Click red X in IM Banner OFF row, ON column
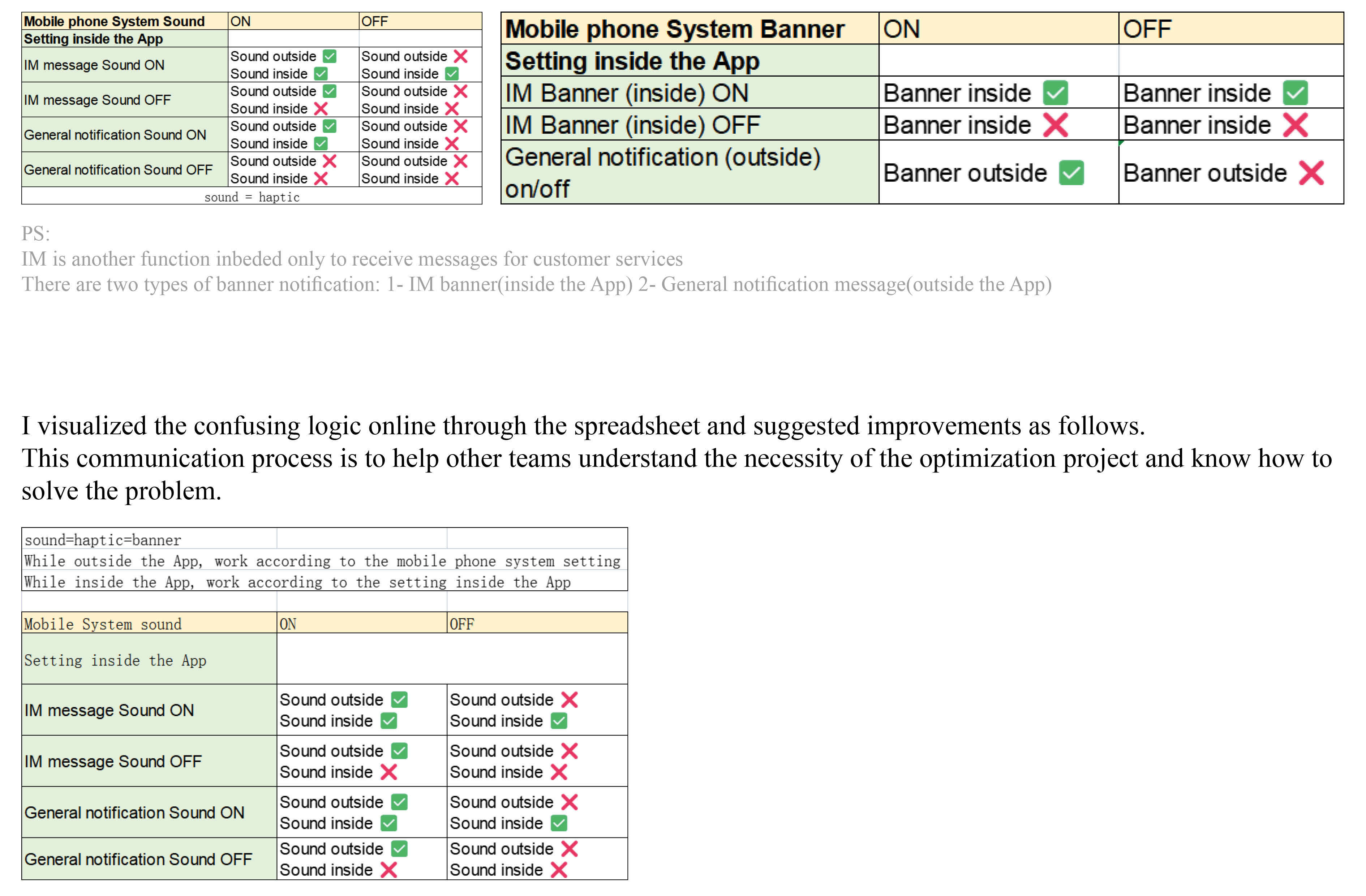This screenshot has width=1366, height=896. click(1055, 125)
